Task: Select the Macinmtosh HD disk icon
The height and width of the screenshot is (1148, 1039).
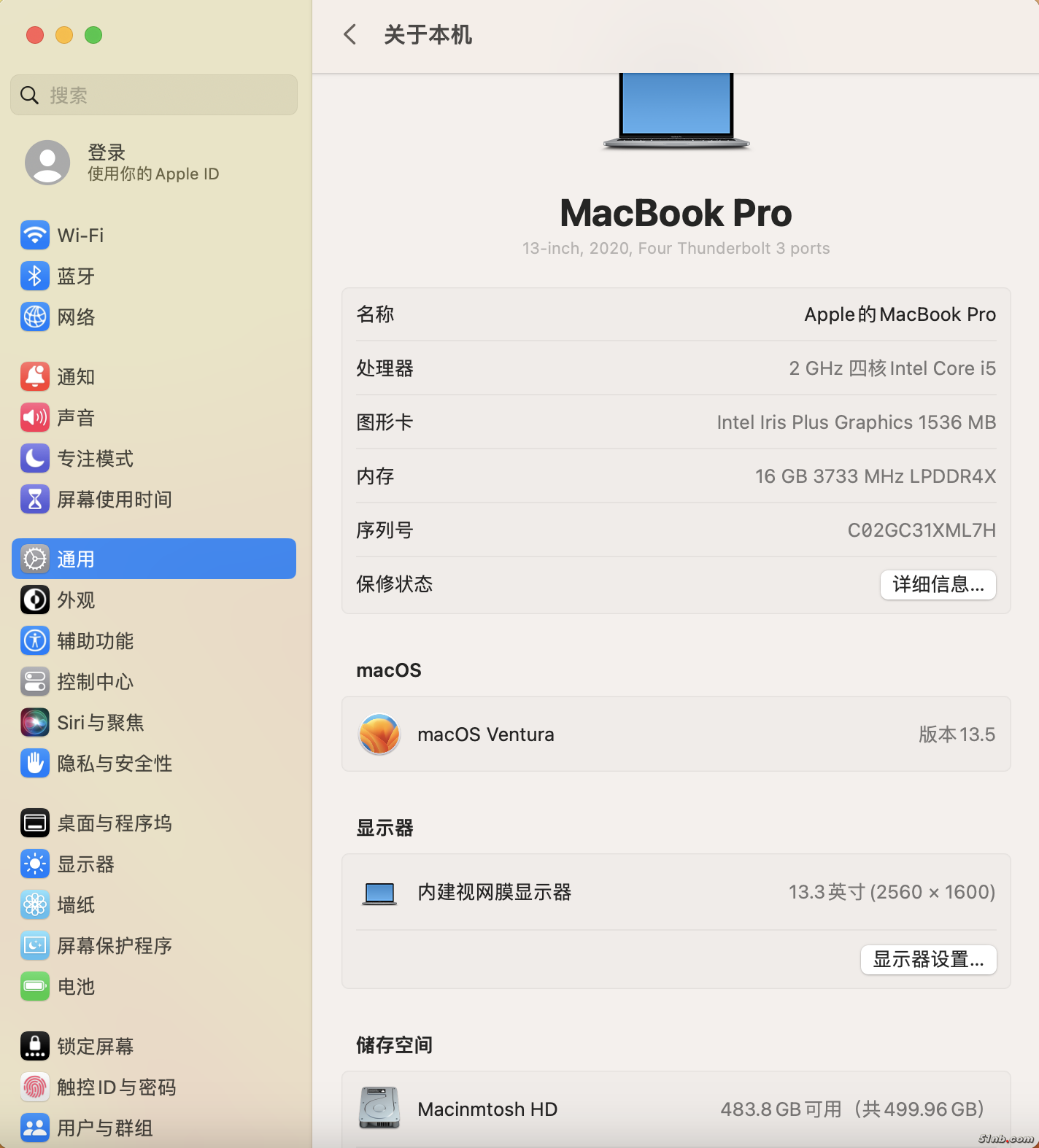Action: 379,1108
